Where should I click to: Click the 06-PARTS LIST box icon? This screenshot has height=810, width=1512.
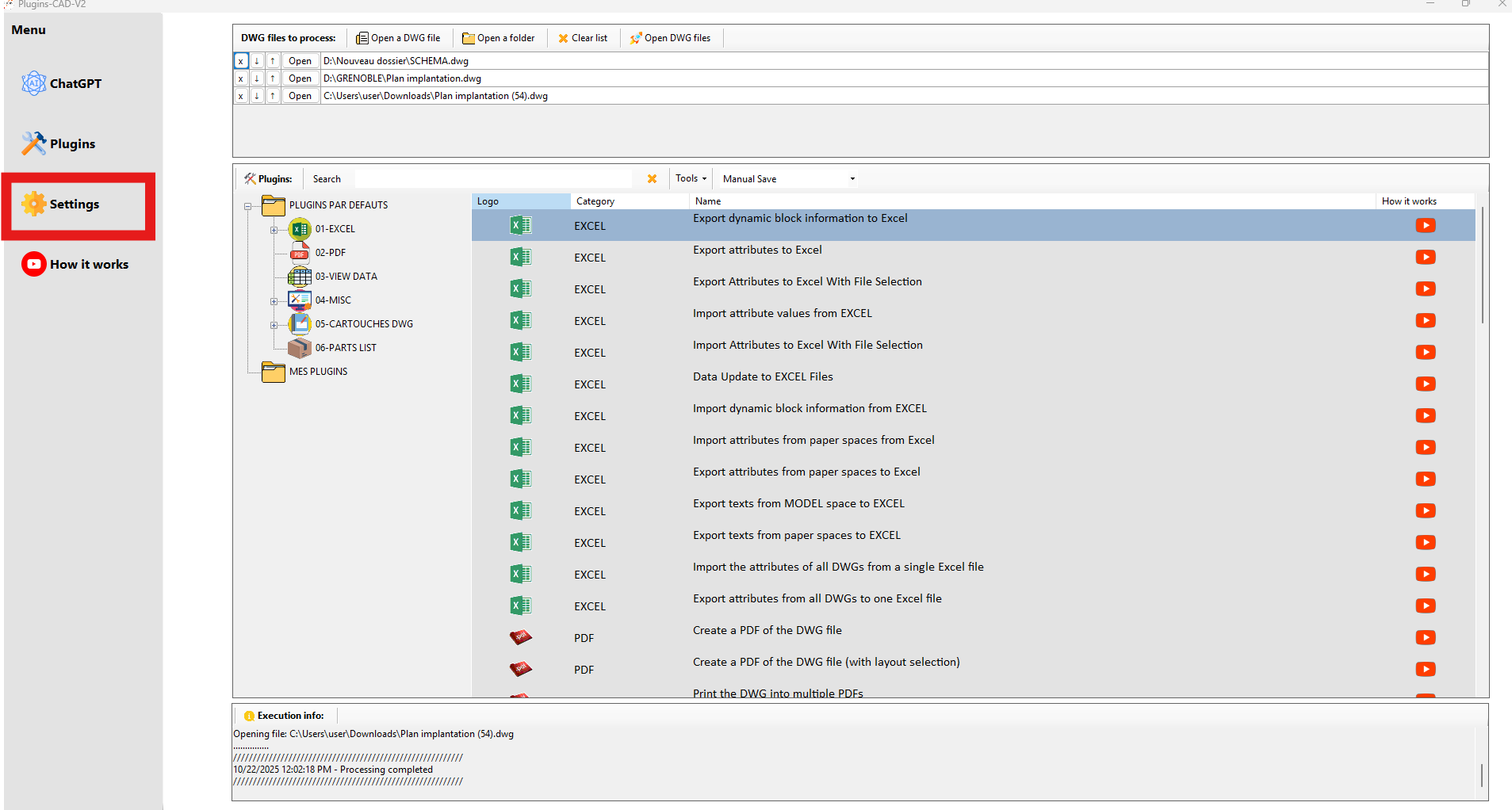[x=300, y=348]
